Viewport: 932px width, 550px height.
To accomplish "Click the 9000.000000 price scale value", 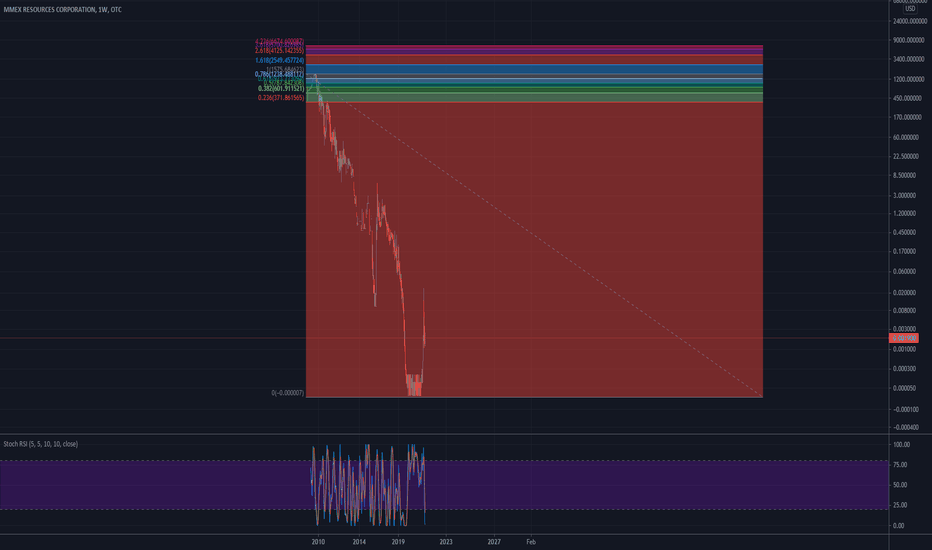I will coord(911,40).
